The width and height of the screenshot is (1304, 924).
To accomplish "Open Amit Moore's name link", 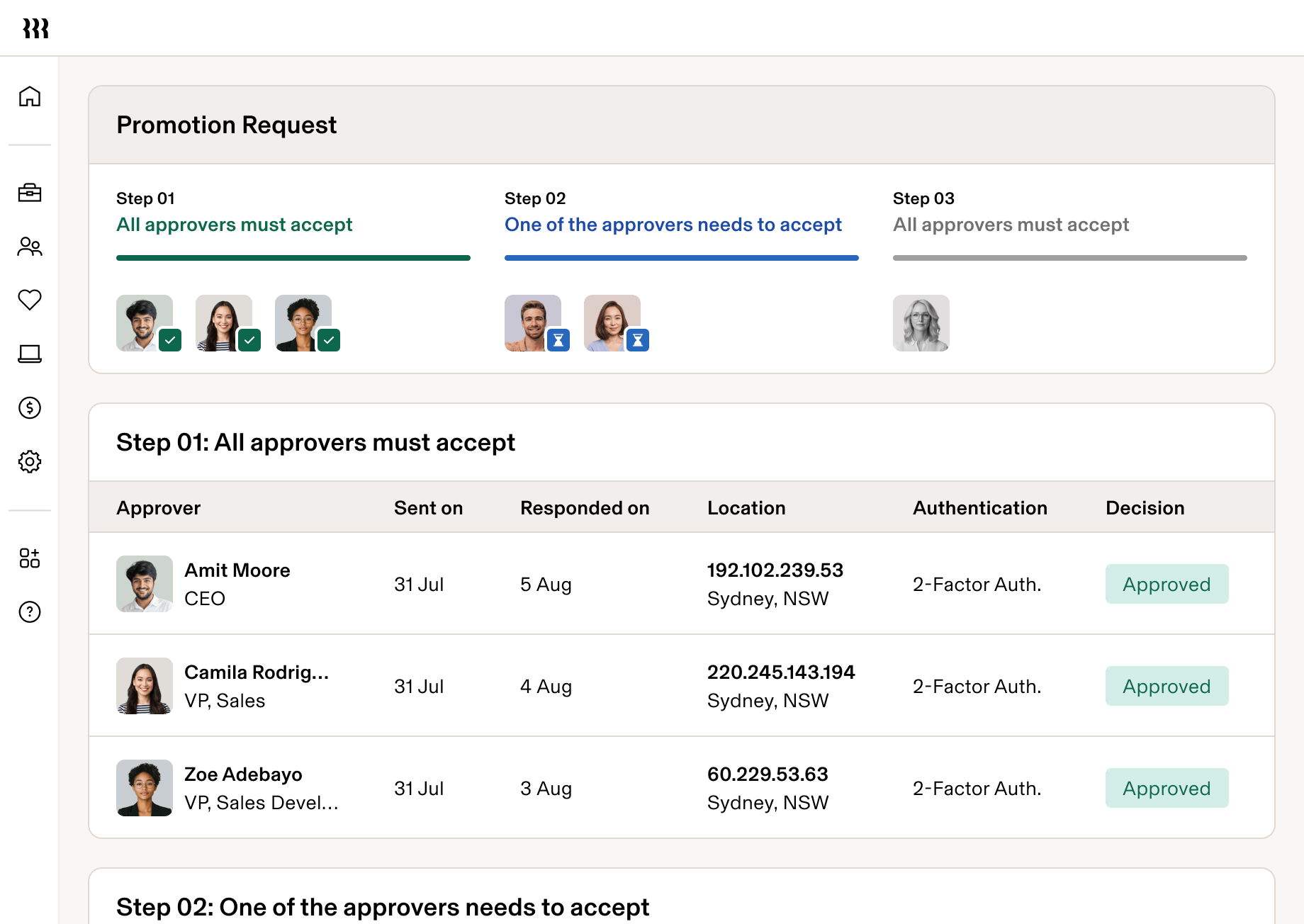I will click(237, 570).
